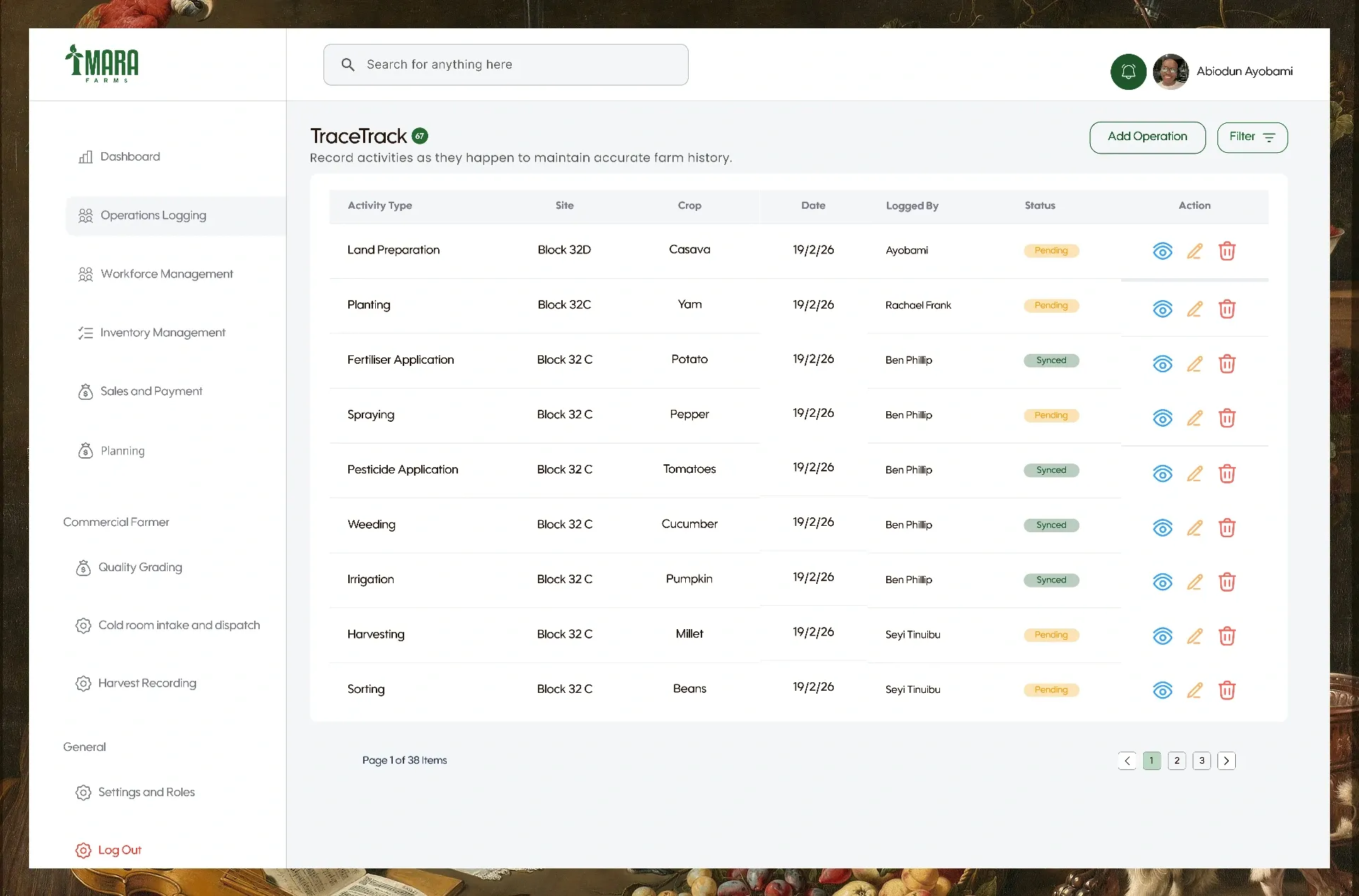Screen dimensions: 1359x896
Task: Open Inventory Management section
Action: point(151,333)
